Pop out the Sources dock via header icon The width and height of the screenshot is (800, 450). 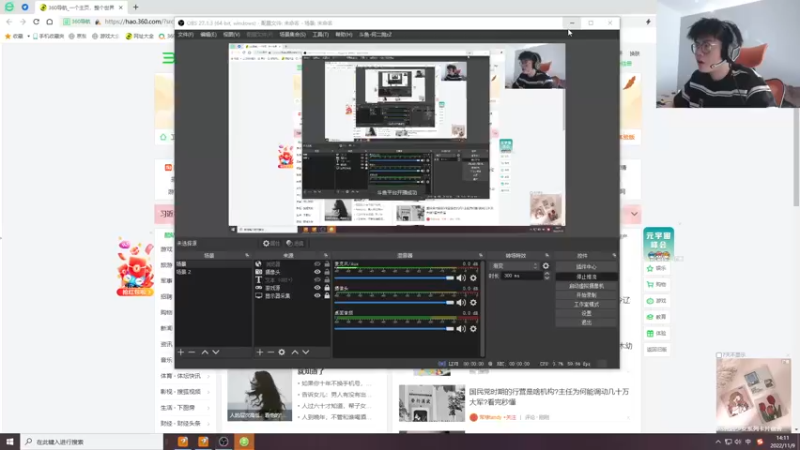[x=326, y=256]
